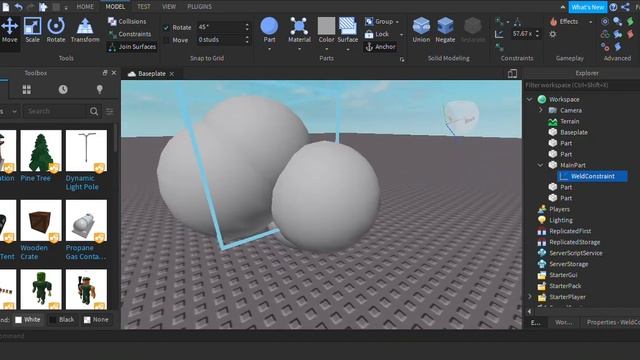Switch to the HOME ribbon tab
This screenshot has width=640, height=360.
coord(85,7)
